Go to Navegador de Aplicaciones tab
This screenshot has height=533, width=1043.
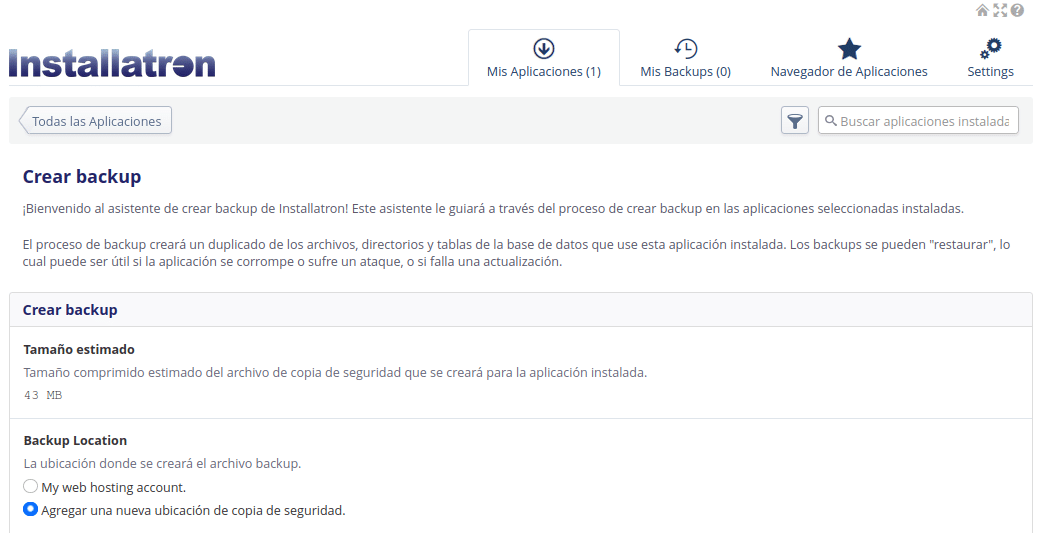click(x=849, y=71)
